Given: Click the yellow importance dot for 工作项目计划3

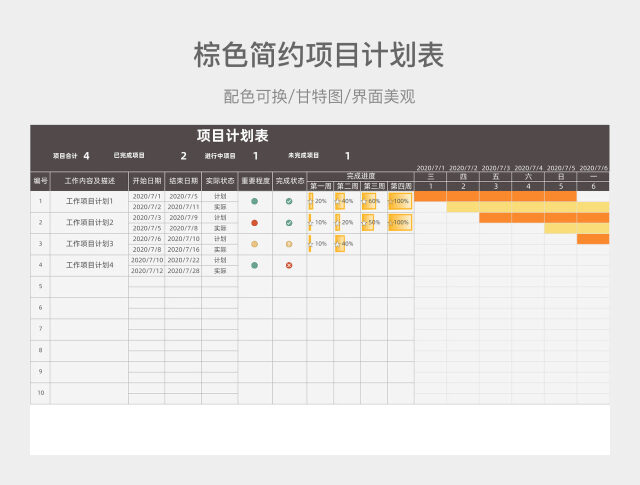Looking at the screenshot, I should 254,244.
